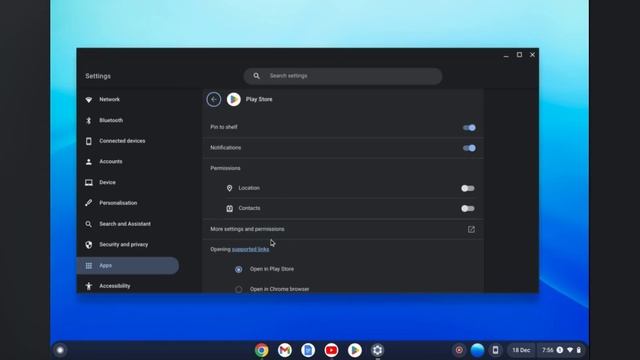Click the shield icon beside Security and privacy
This screenshot has width=640, height=360.
pos(89,244)
